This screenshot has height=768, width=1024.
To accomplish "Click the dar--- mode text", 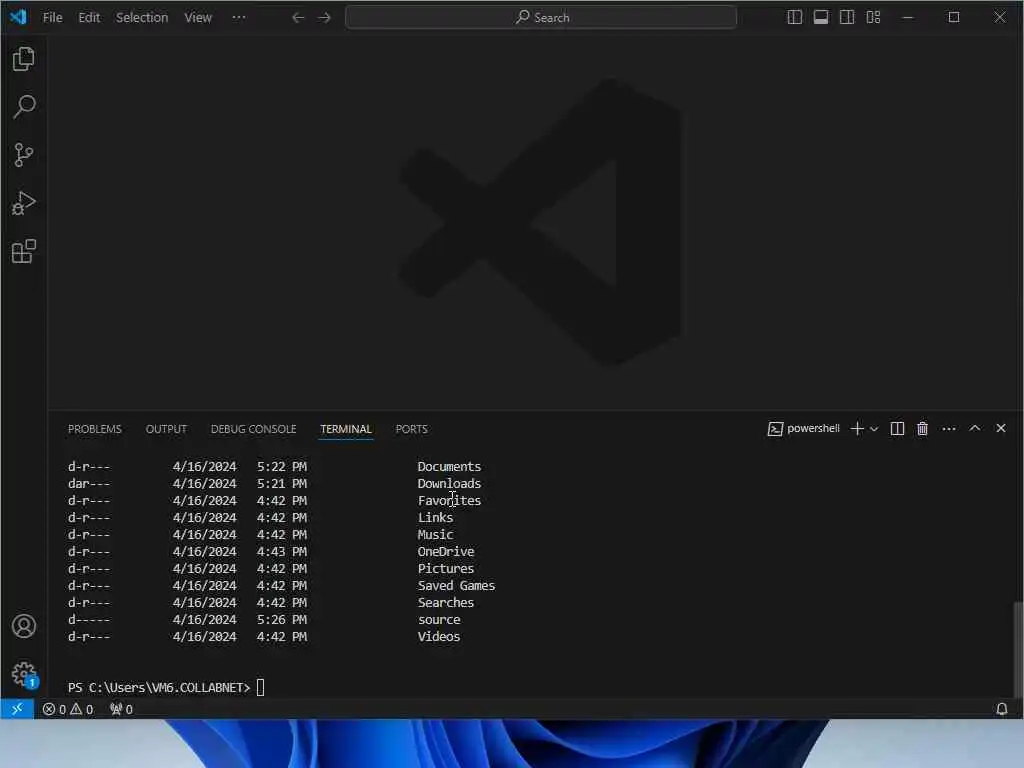I will (x=89, y=483).
